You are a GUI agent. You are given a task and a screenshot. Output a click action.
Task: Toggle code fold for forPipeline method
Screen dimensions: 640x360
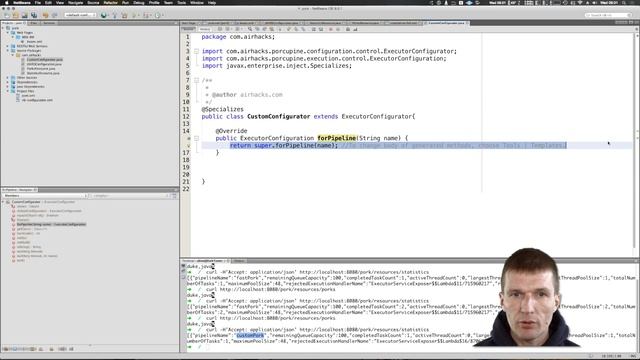[x=196, y=138]
